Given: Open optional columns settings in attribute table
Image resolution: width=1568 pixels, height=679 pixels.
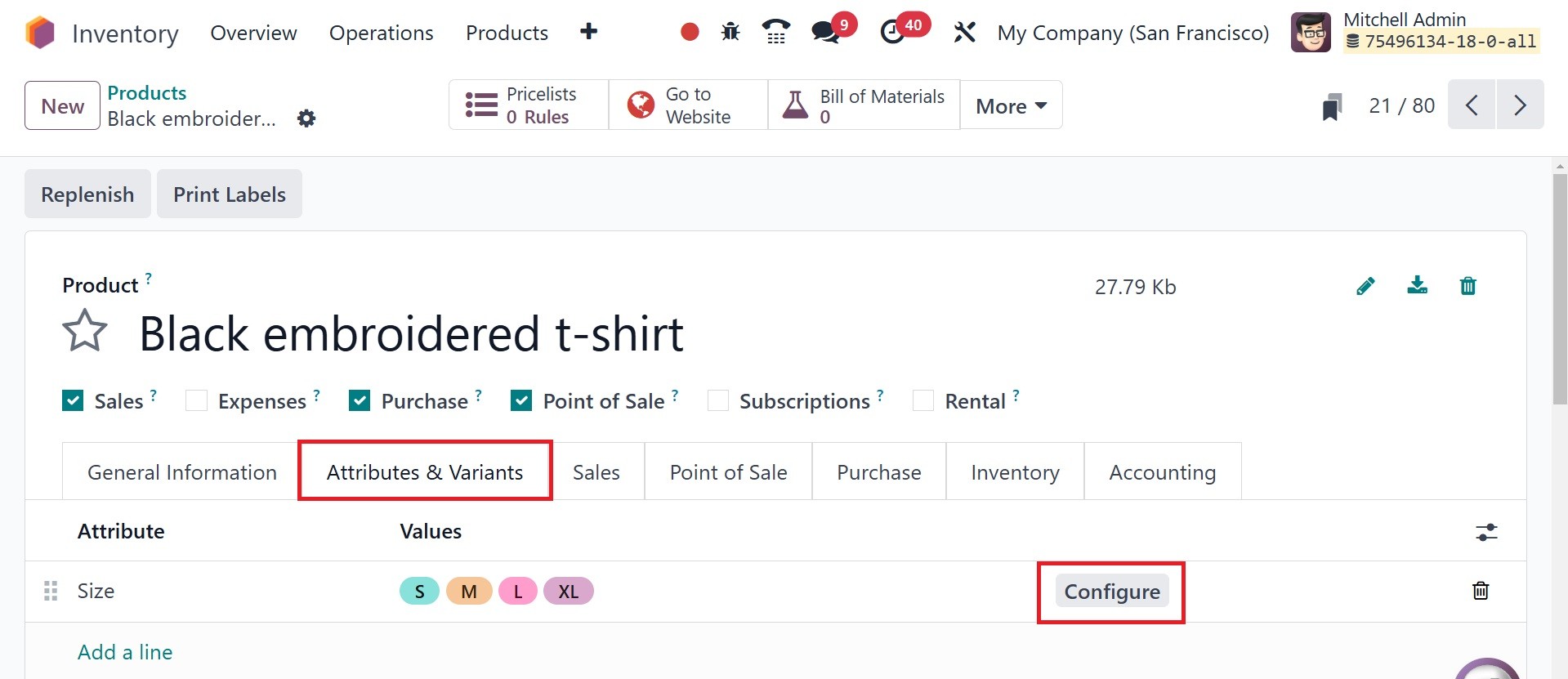Looking at the screenshot, I should click(1486, 532).
